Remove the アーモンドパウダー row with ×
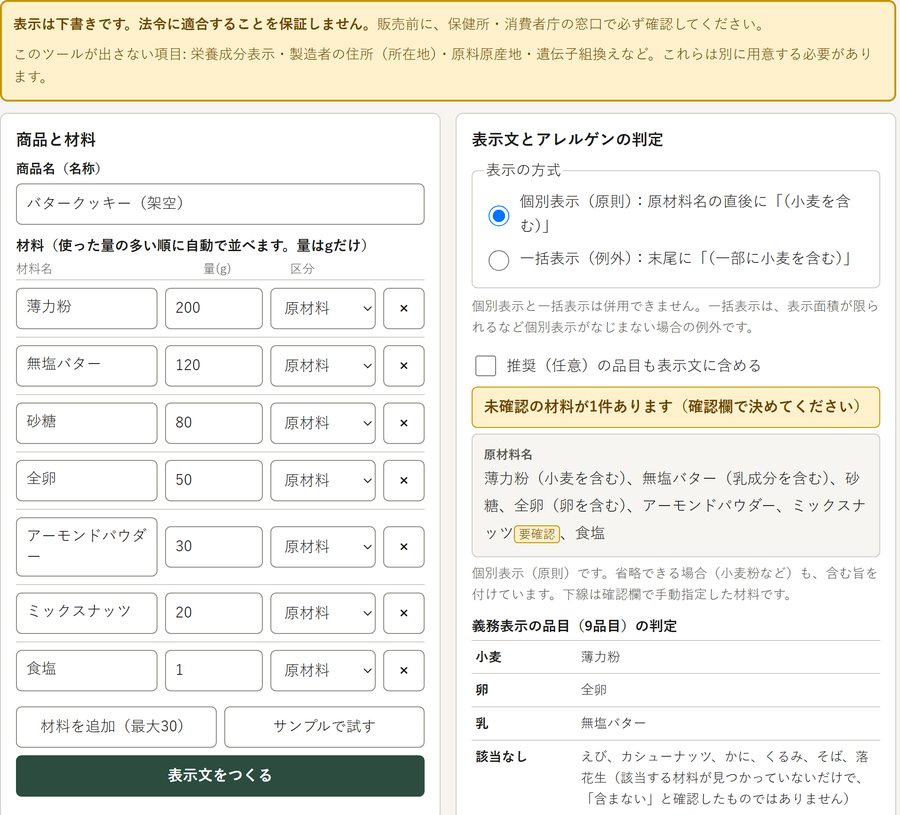 [404, 547]
